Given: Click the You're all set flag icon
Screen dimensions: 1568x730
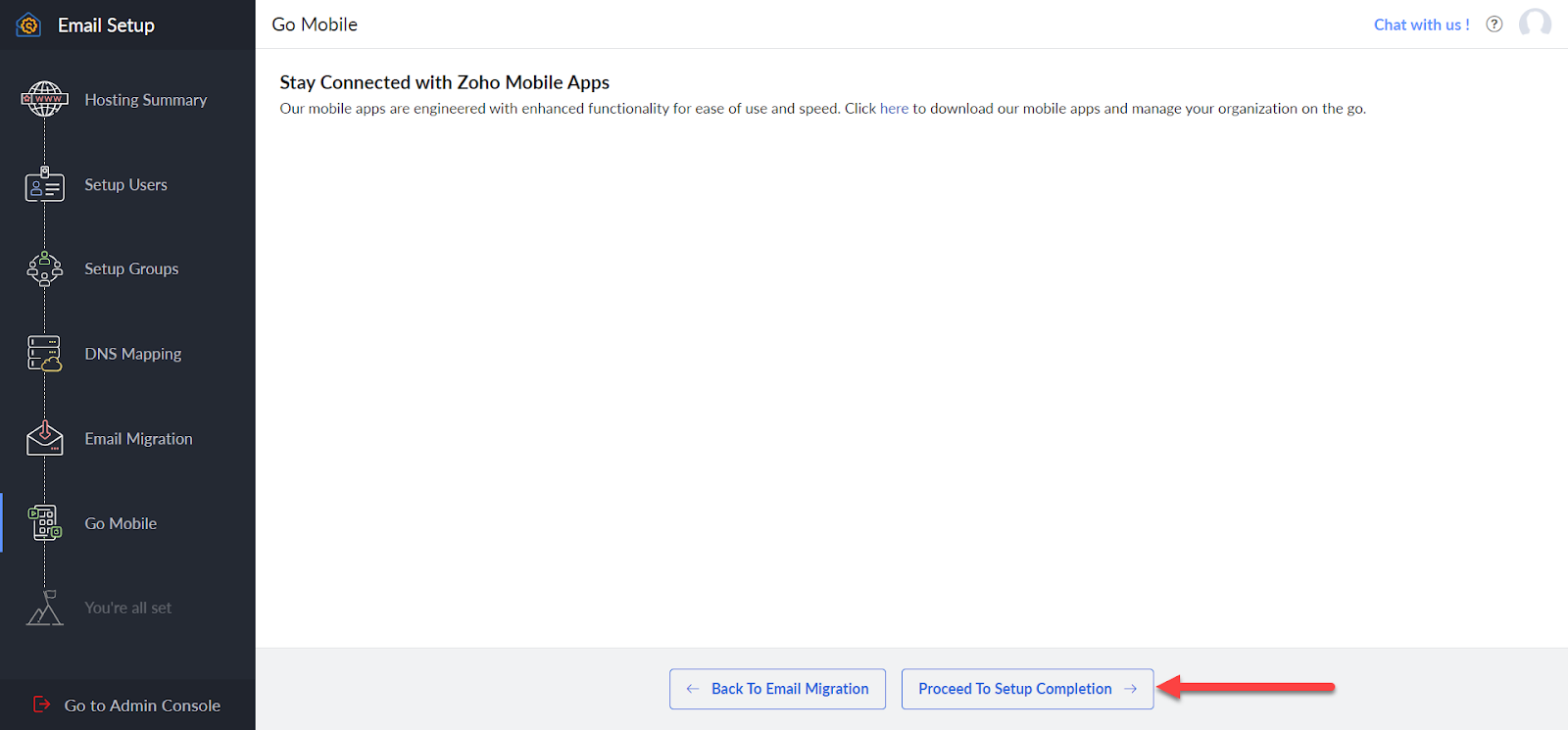Looking at the screenshot, I should [44, 608].
